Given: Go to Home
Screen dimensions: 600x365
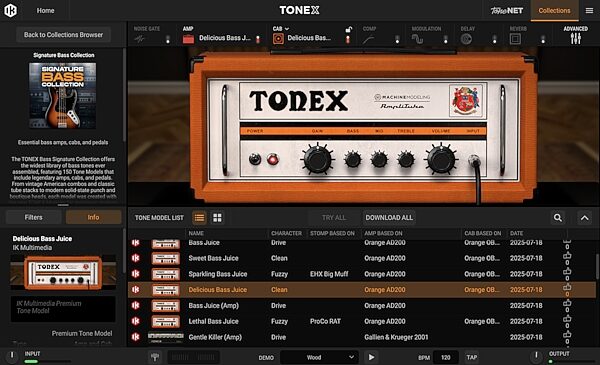Looking at the screenshot, I should click(45, 11).
